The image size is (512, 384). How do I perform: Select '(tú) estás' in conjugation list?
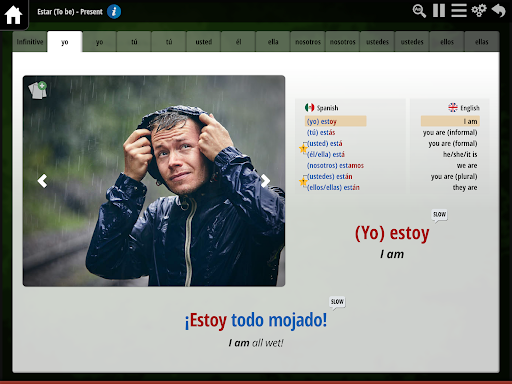pyautogui.click(x=321, y=132)
